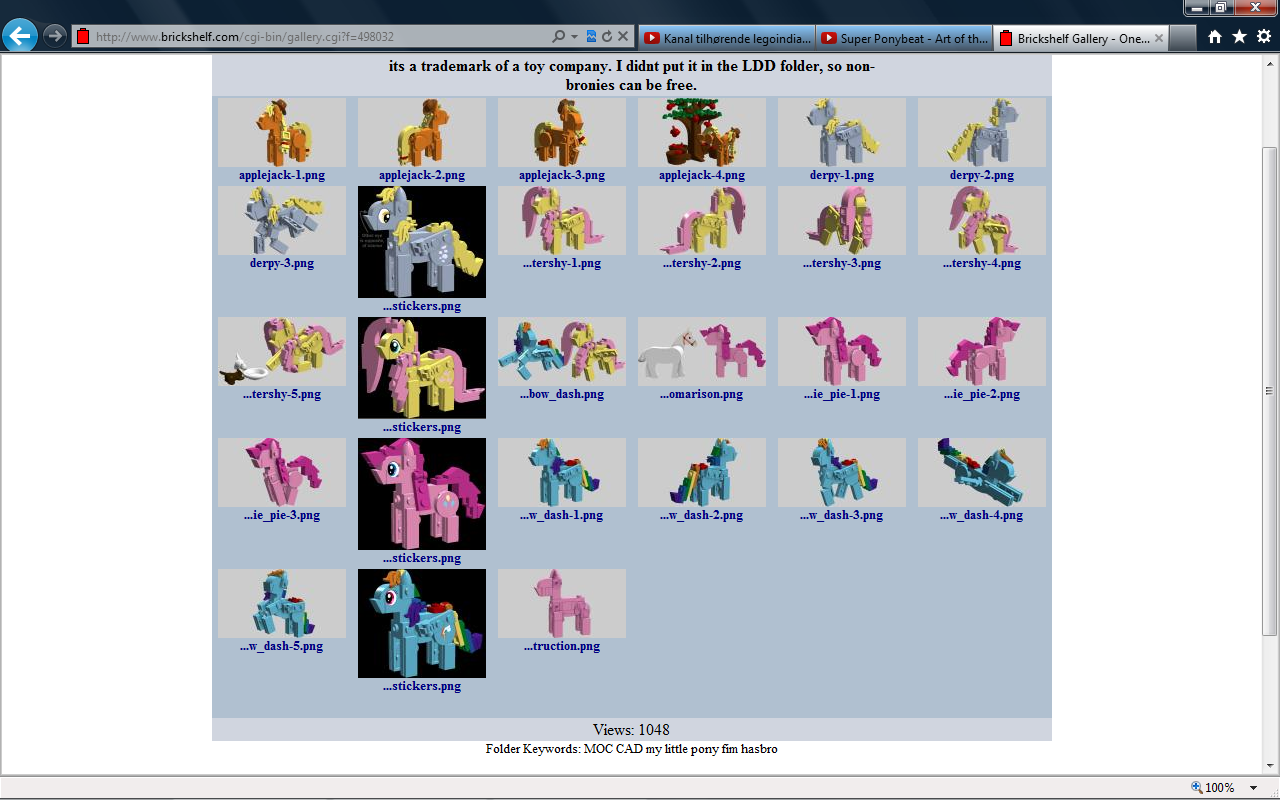
Task: Click the applejack-3.png link text
Action: click(x=562, y=175)
